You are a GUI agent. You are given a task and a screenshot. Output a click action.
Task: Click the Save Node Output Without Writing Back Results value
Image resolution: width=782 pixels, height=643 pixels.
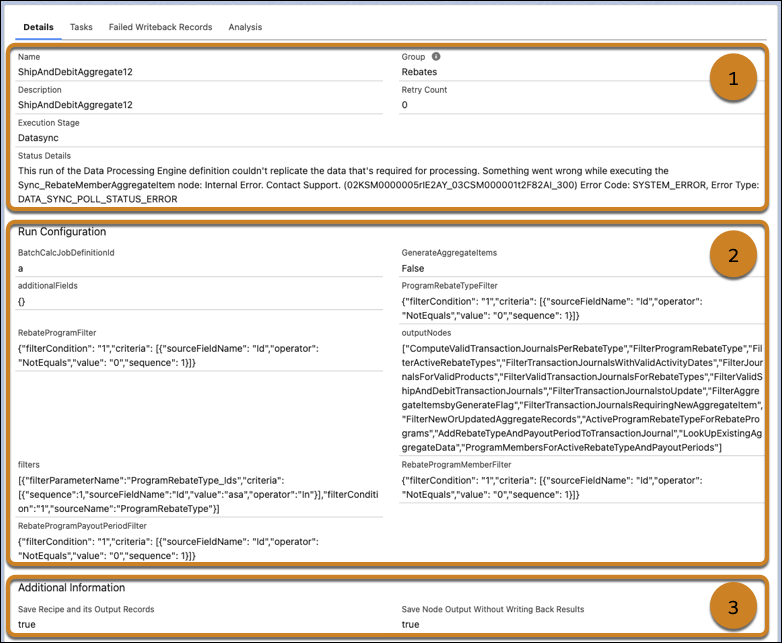tap(410, 624)
